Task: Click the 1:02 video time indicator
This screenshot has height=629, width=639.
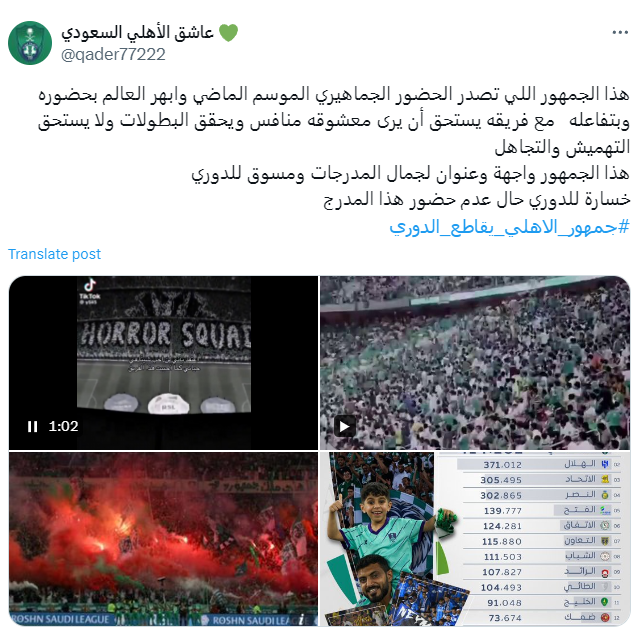Action: tap(63, 426)
